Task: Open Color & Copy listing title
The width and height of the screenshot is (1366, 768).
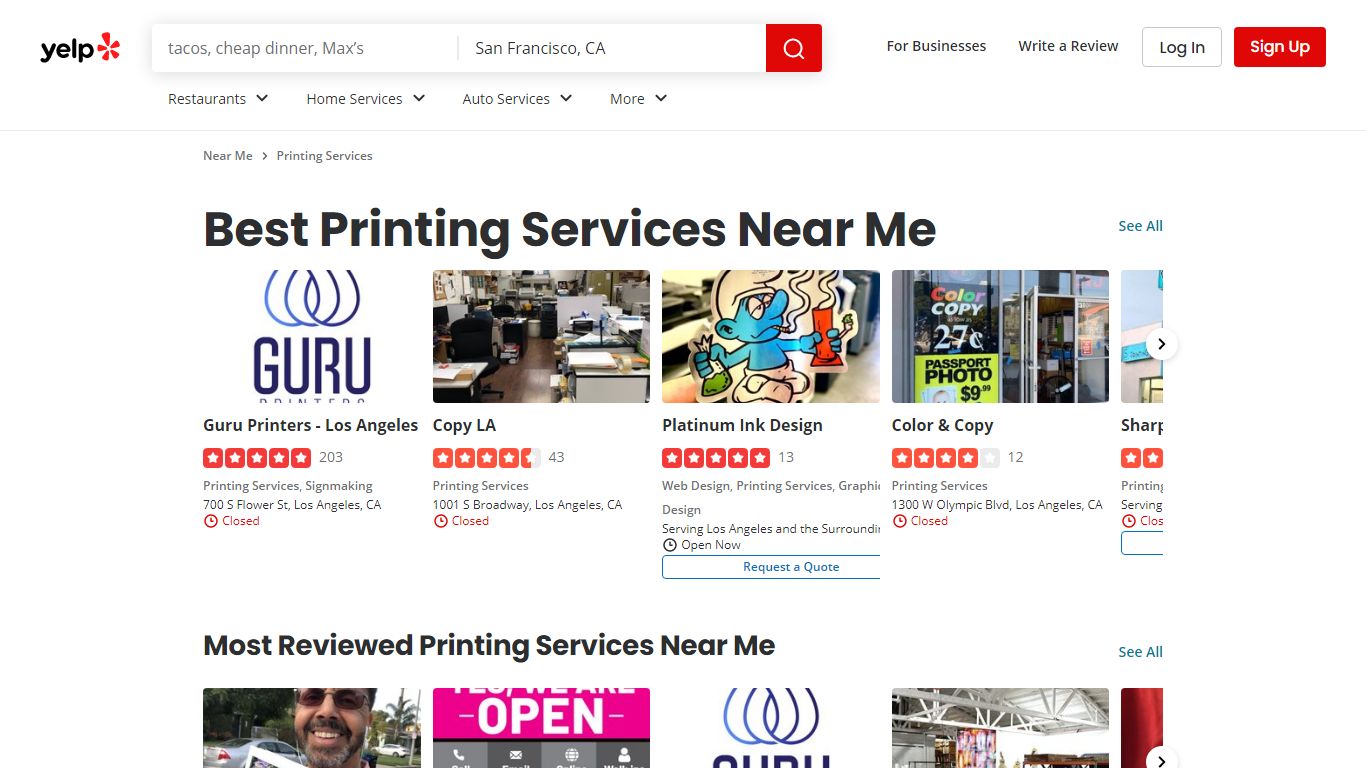Action: pyautogui.click(x=943, y=425)
